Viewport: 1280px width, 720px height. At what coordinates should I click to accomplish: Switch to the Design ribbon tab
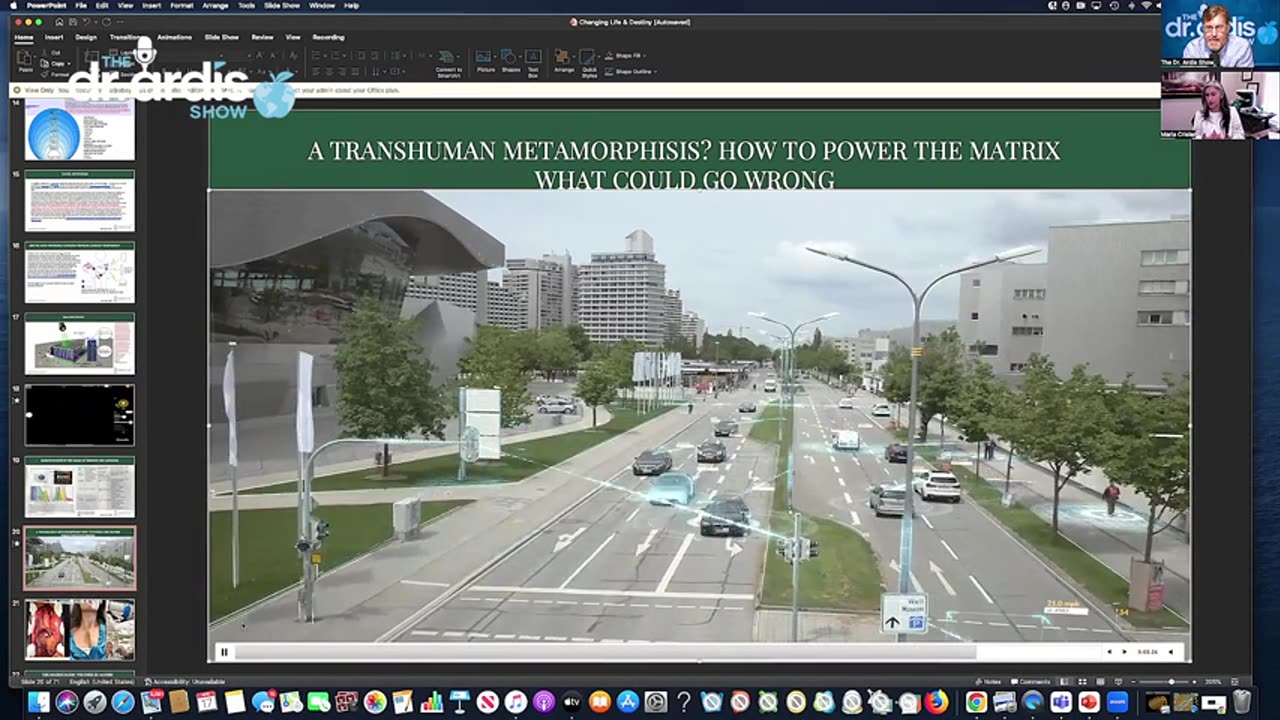click(x=86, y=37)
